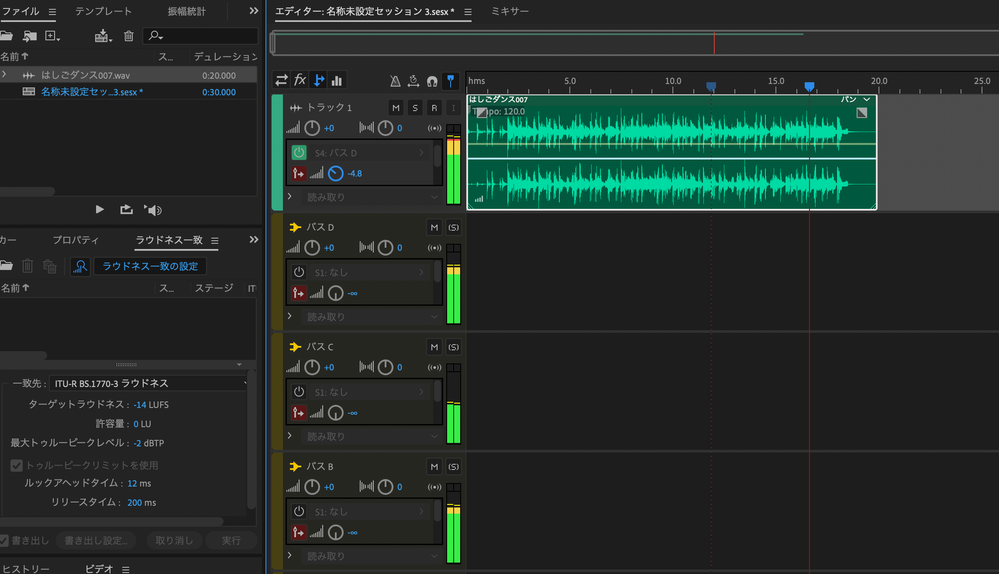Image resolution: width=999 pixels, height=574 pixels.
Task: Click the trash icon in the Files panel
Action: click(x=128, y=36)
